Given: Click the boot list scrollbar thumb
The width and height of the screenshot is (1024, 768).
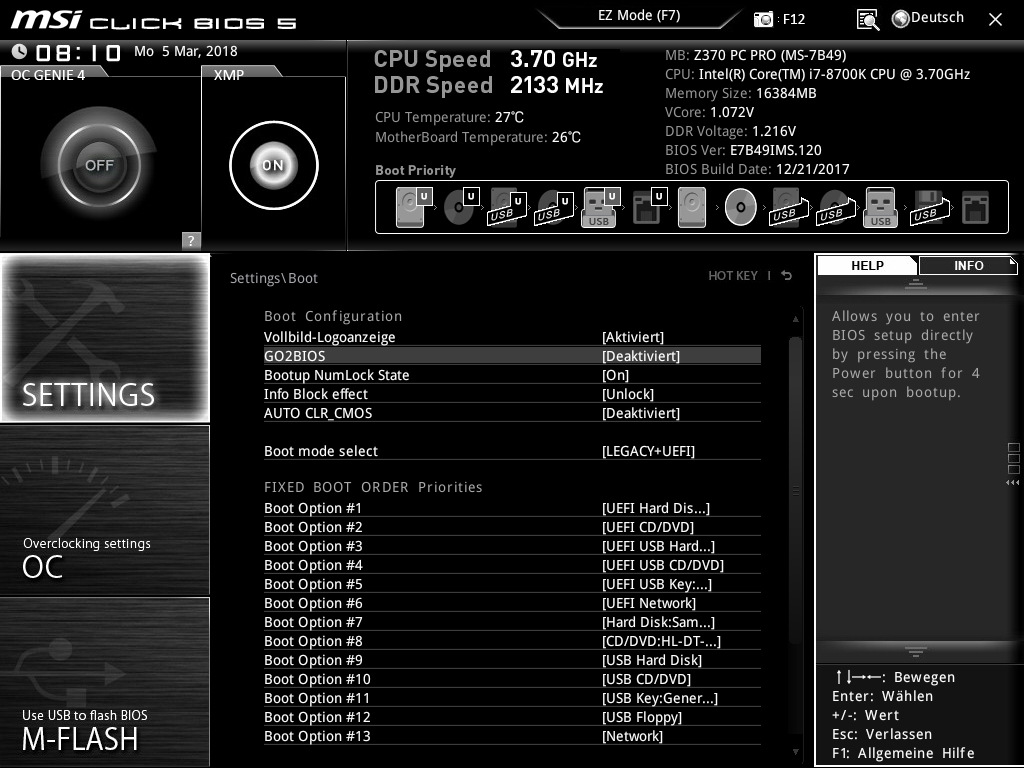Looking at the screenshot, I should 795,490.
